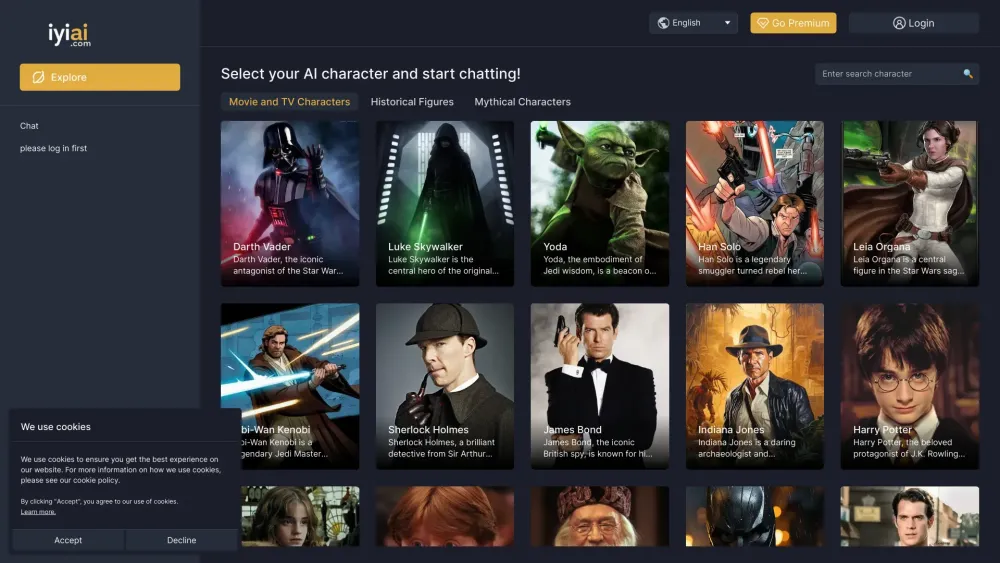This screenshot has height=563, width=1000.
Task: Select the Sherlock Holmes character card
Action: (445, 386)
